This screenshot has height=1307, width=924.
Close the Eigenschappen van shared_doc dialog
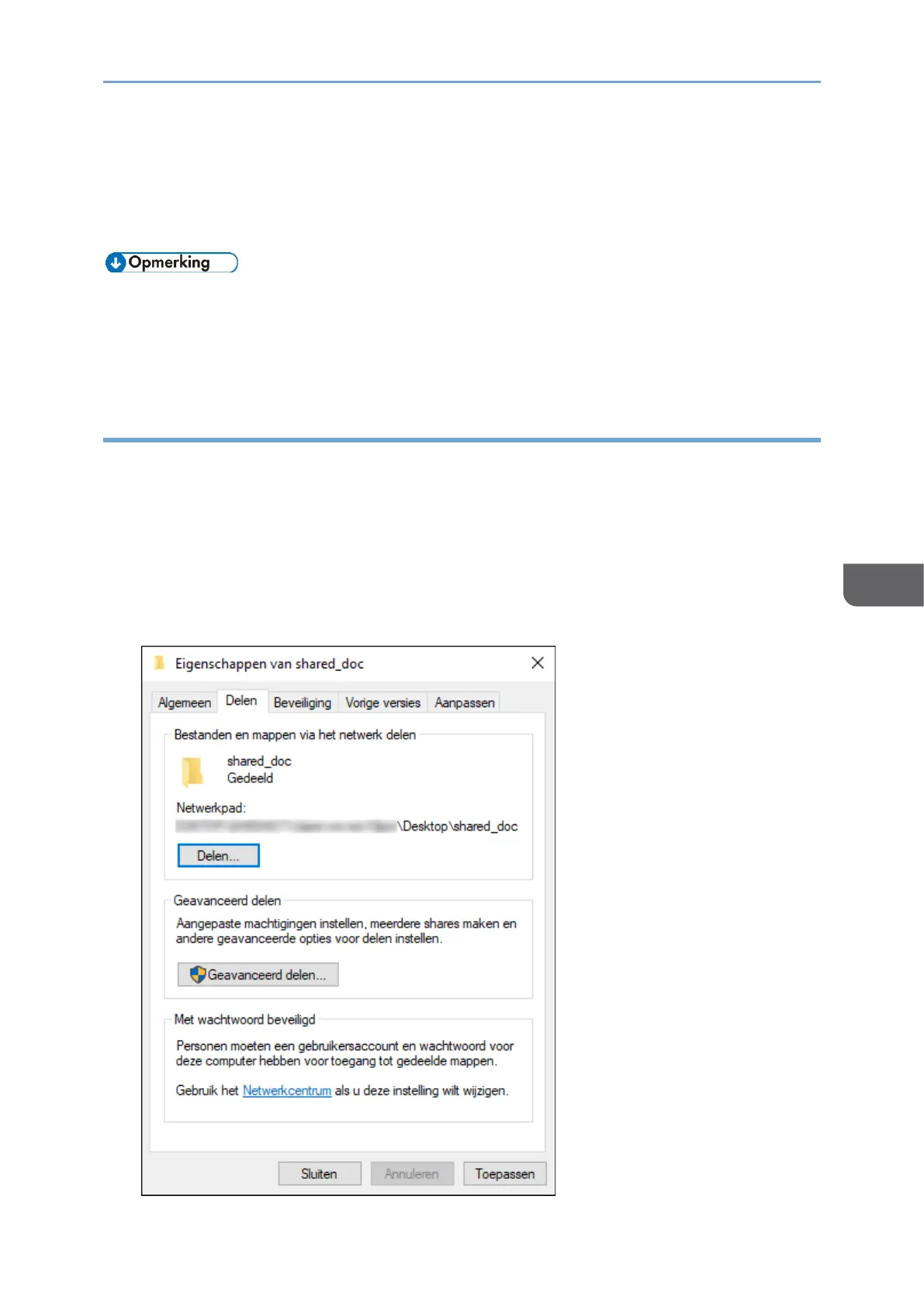click(x=537, y=663)
